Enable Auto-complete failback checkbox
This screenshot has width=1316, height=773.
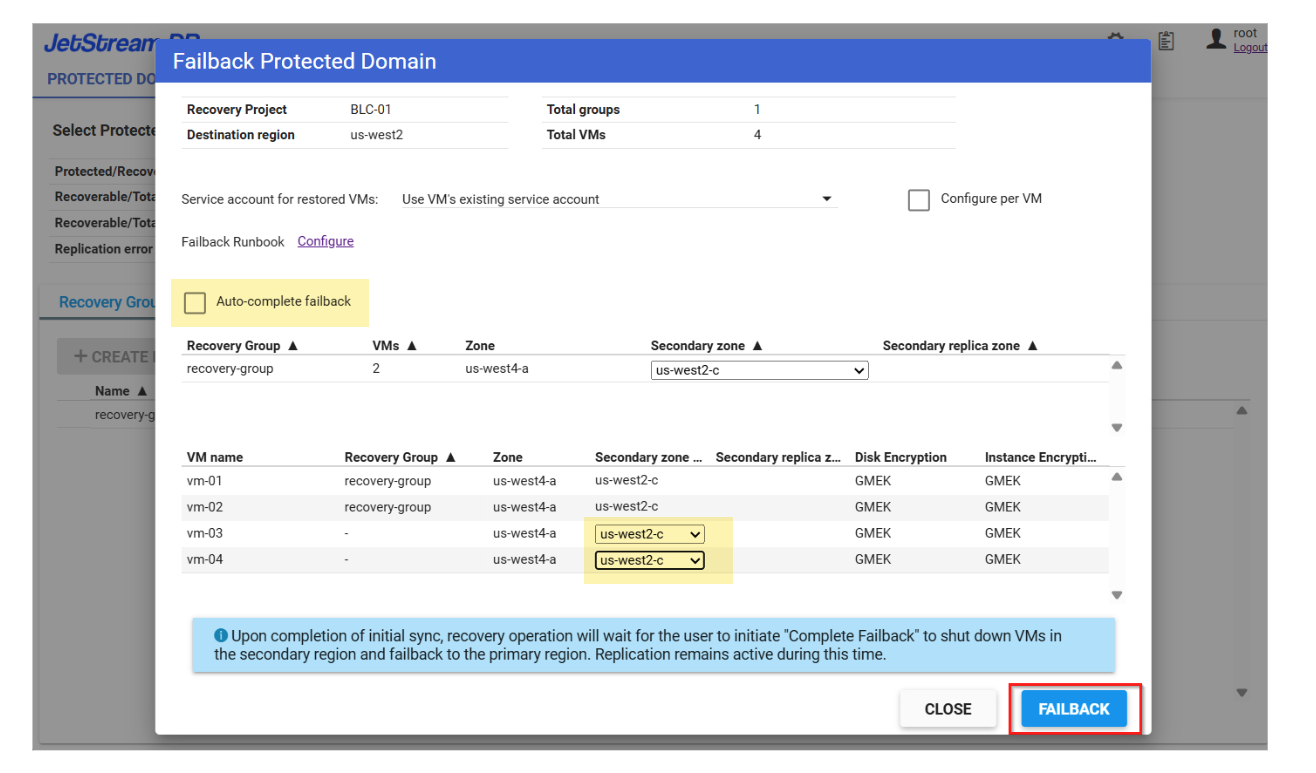[x=195, y=302]
